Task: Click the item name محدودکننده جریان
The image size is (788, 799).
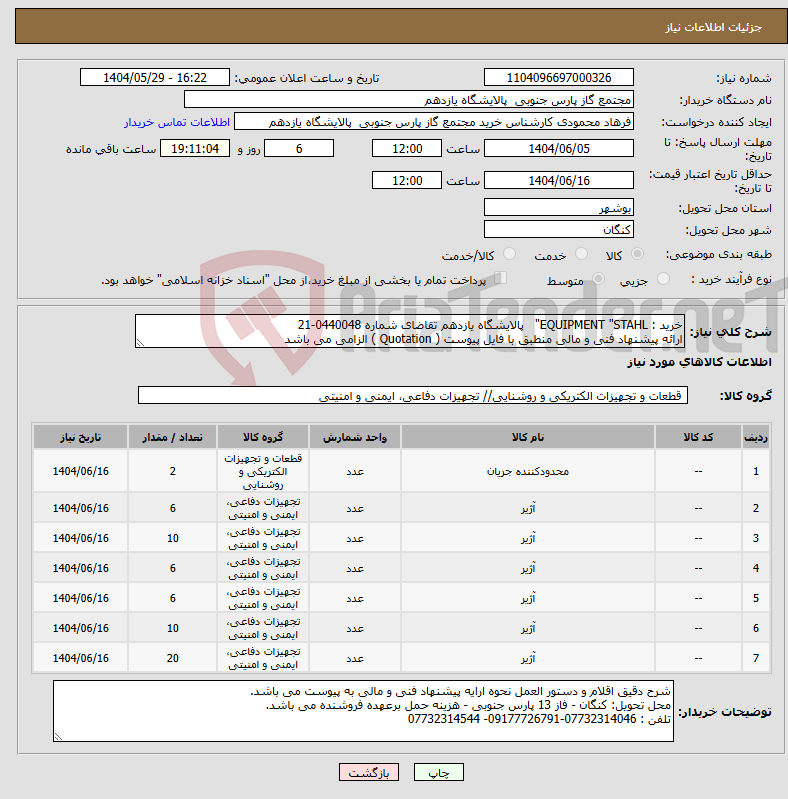Action: click(x=528, y=471)
